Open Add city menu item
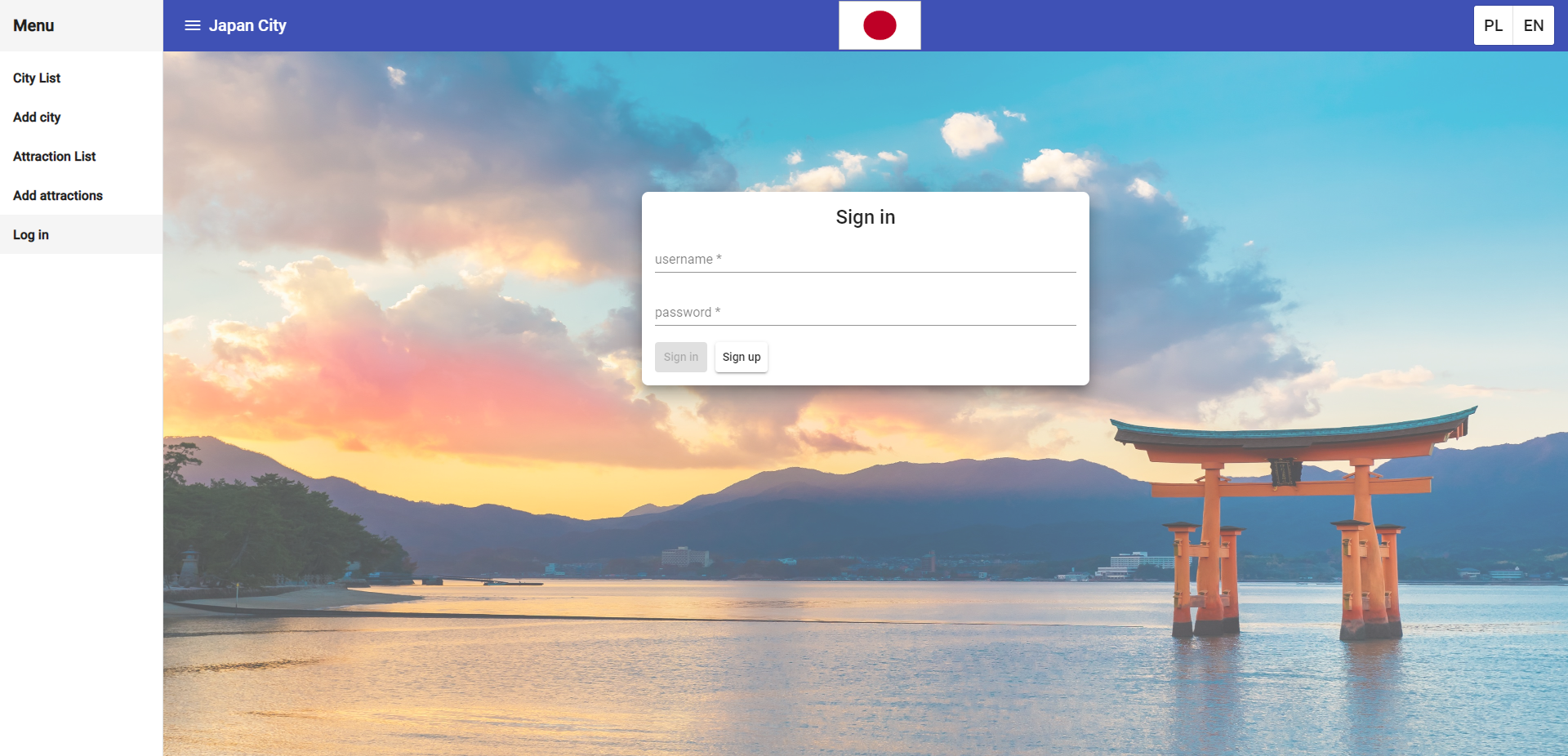Viewport: 1568px width, 756px height. click(x=82, y=117)
